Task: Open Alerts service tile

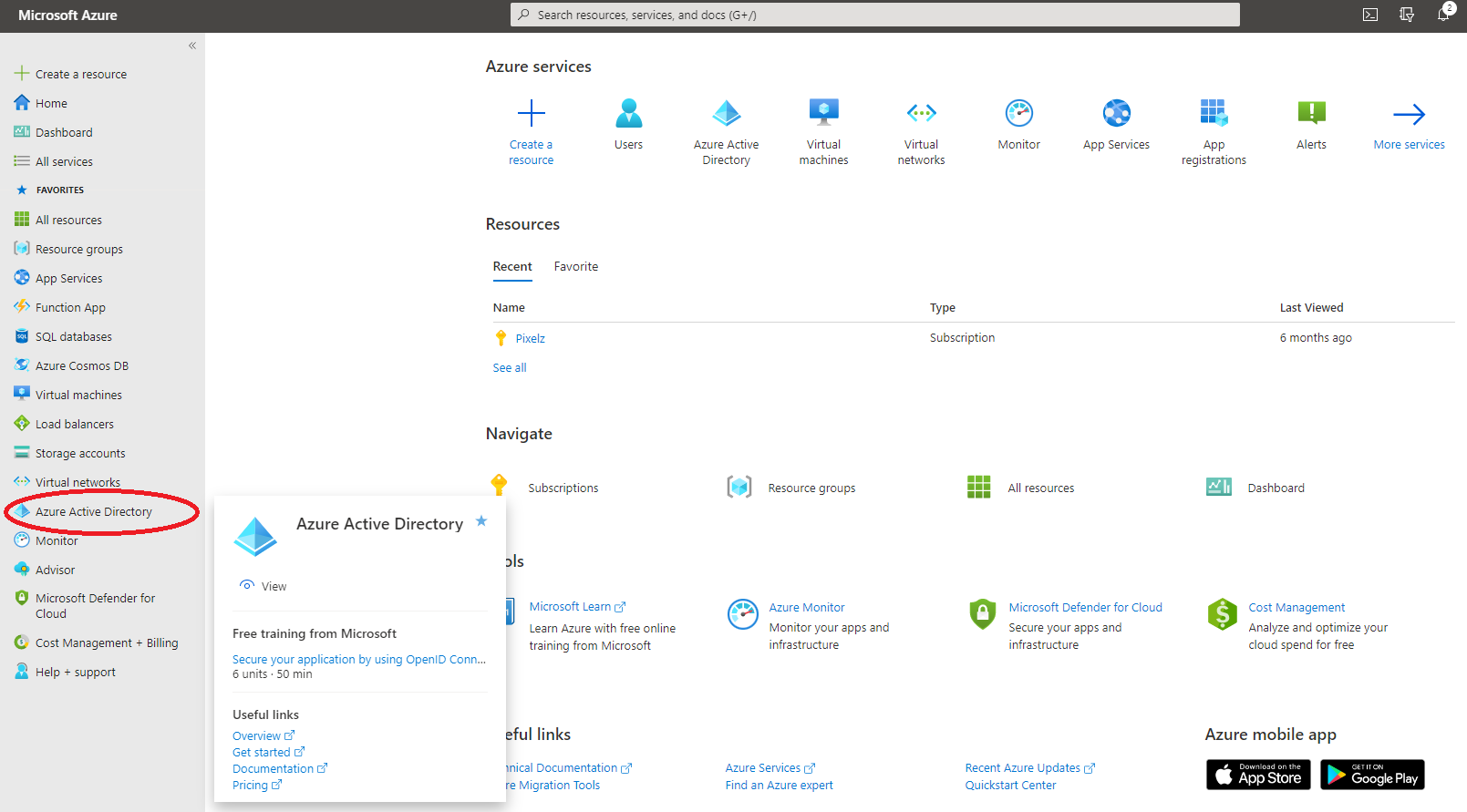Action: pyautogui.click(x=1311, y=125)
